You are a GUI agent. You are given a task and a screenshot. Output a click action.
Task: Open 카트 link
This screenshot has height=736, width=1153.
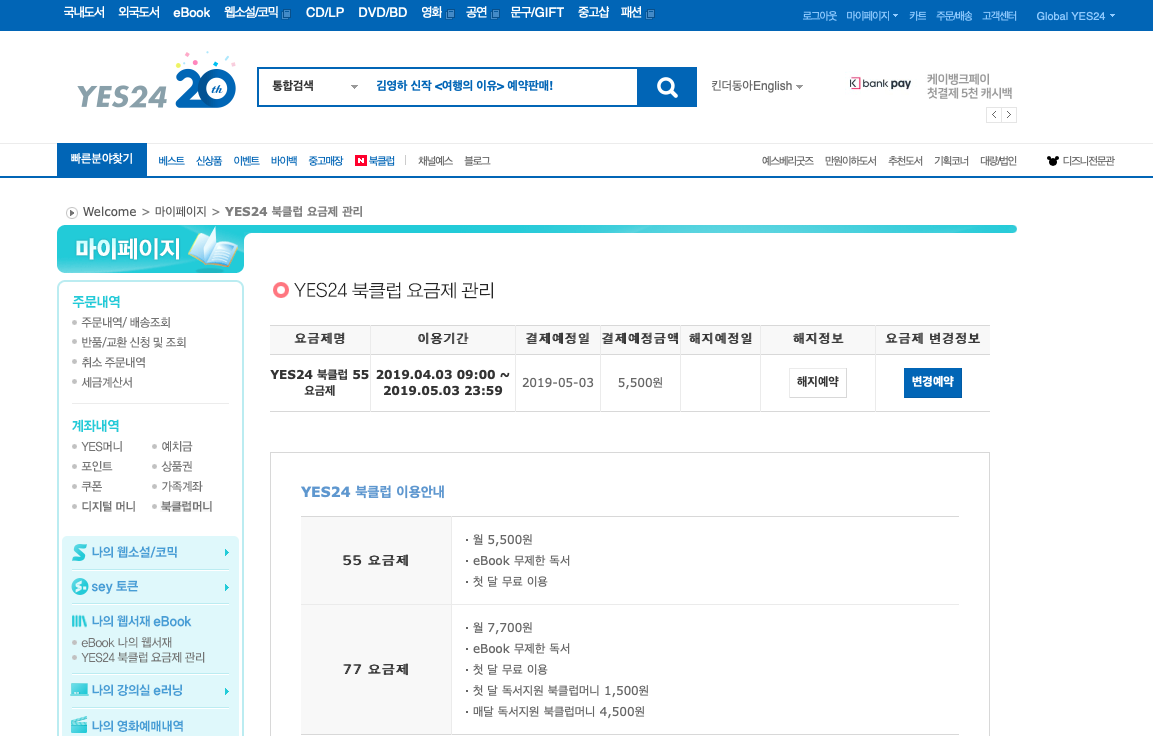[x=918, y=15]
